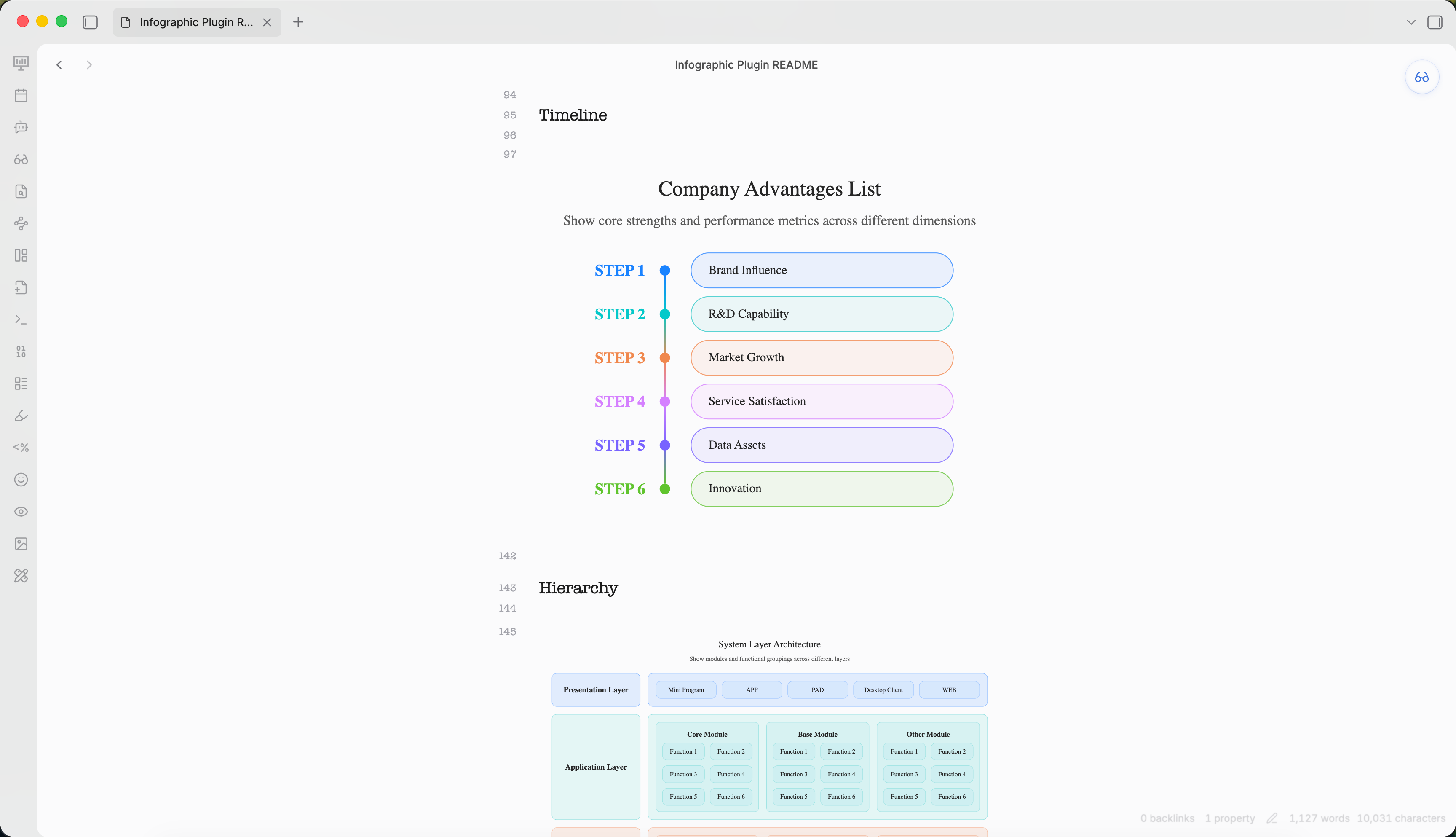Open the robot chat bot icon
The image size is (1456, 837).
coord(21,127)
